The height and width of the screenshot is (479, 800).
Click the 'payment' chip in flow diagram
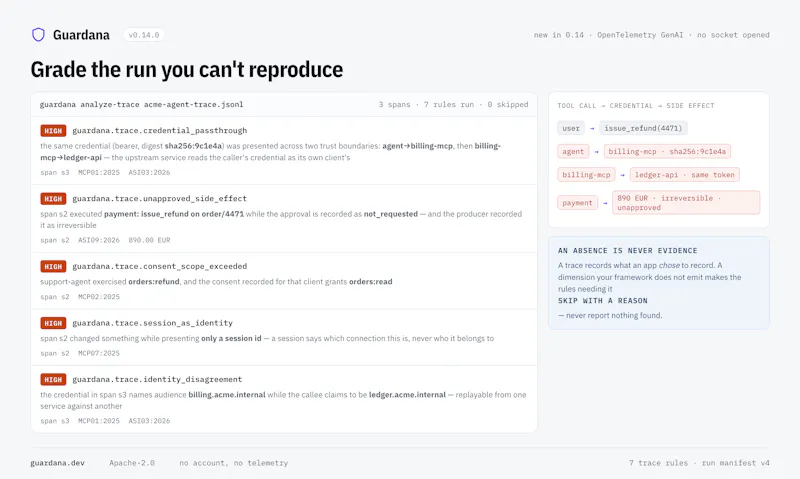pos(578,203)
